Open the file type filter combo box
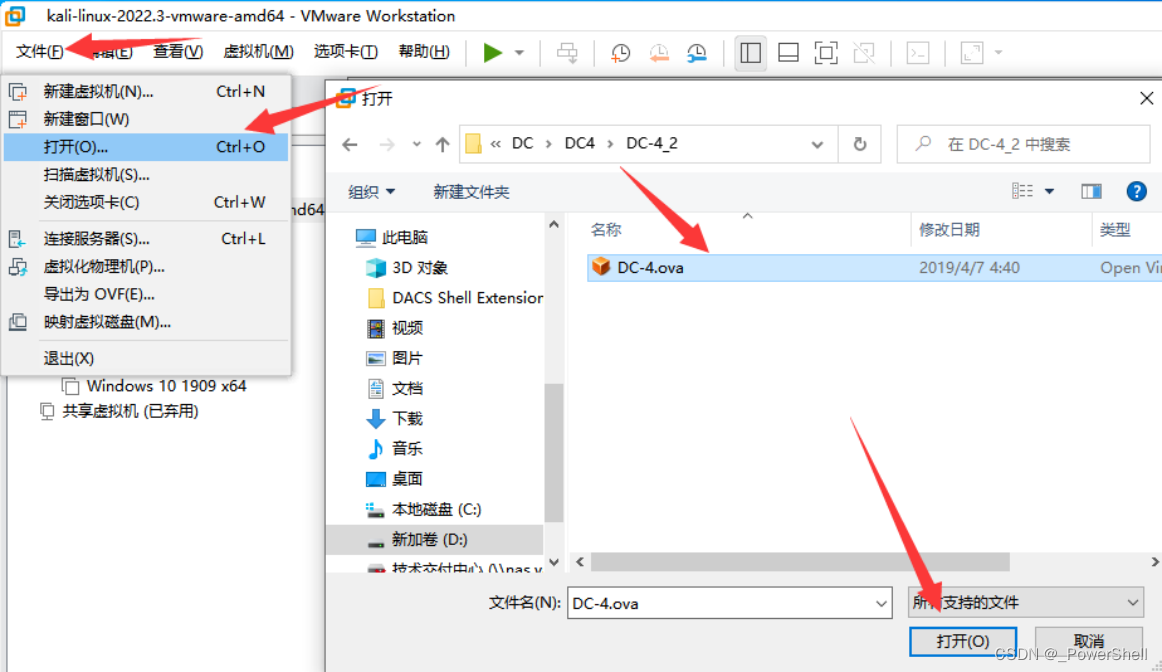The height and width of the screenshot is (672, 1162). click(1026, 603)
